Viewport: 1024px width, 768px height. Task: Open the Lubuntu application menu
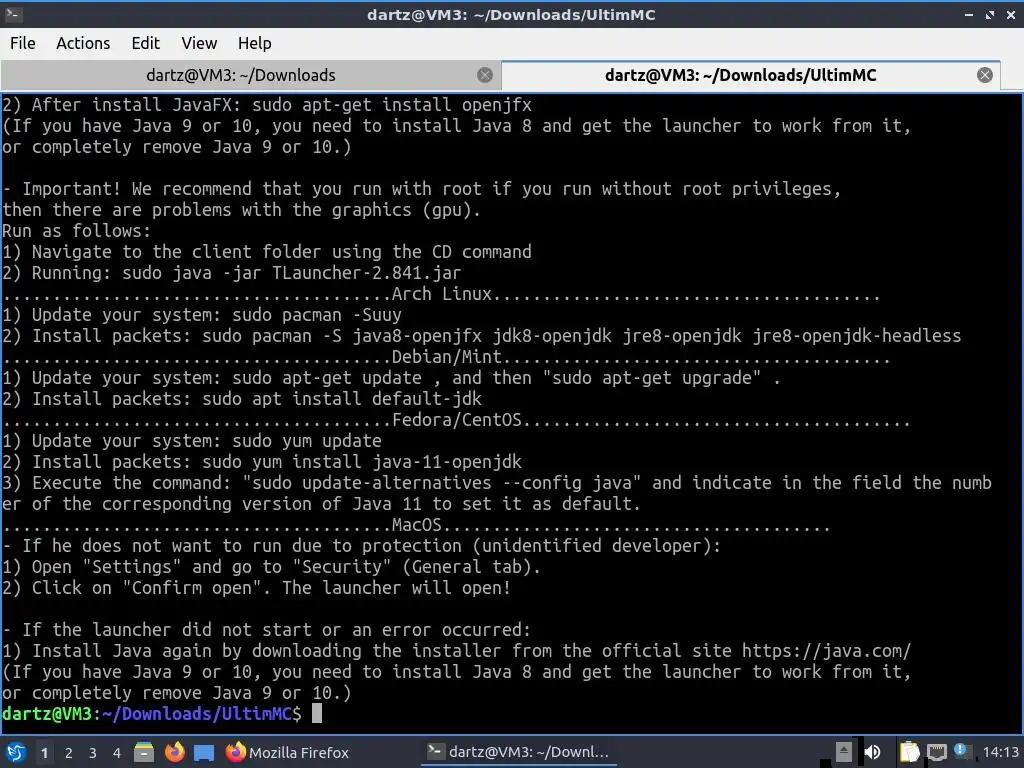(x=16, y=752)
